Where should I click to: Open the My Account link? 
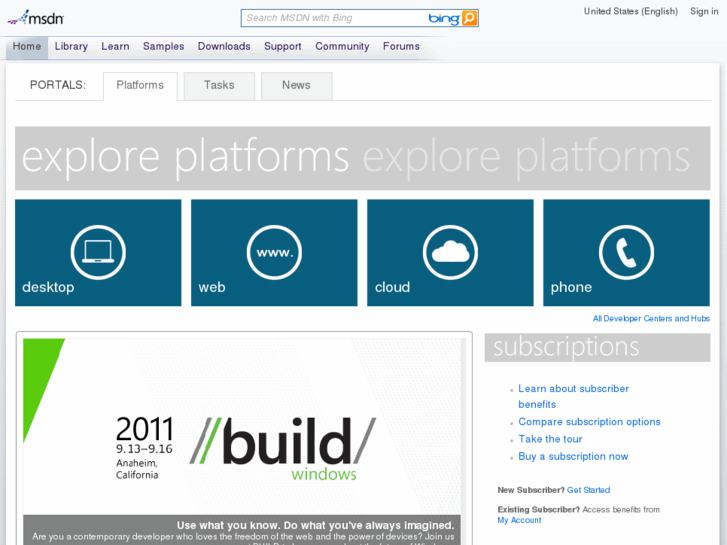519,520
